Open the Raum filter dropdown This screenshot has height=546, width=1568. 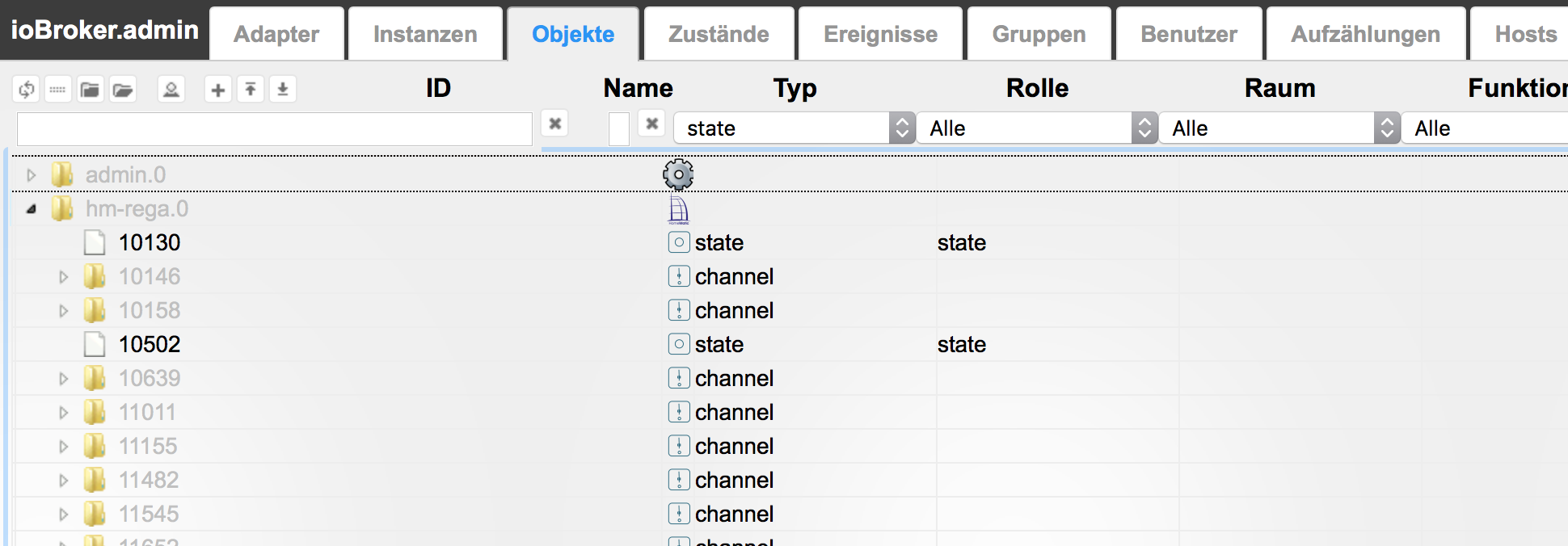(1279, 128)
